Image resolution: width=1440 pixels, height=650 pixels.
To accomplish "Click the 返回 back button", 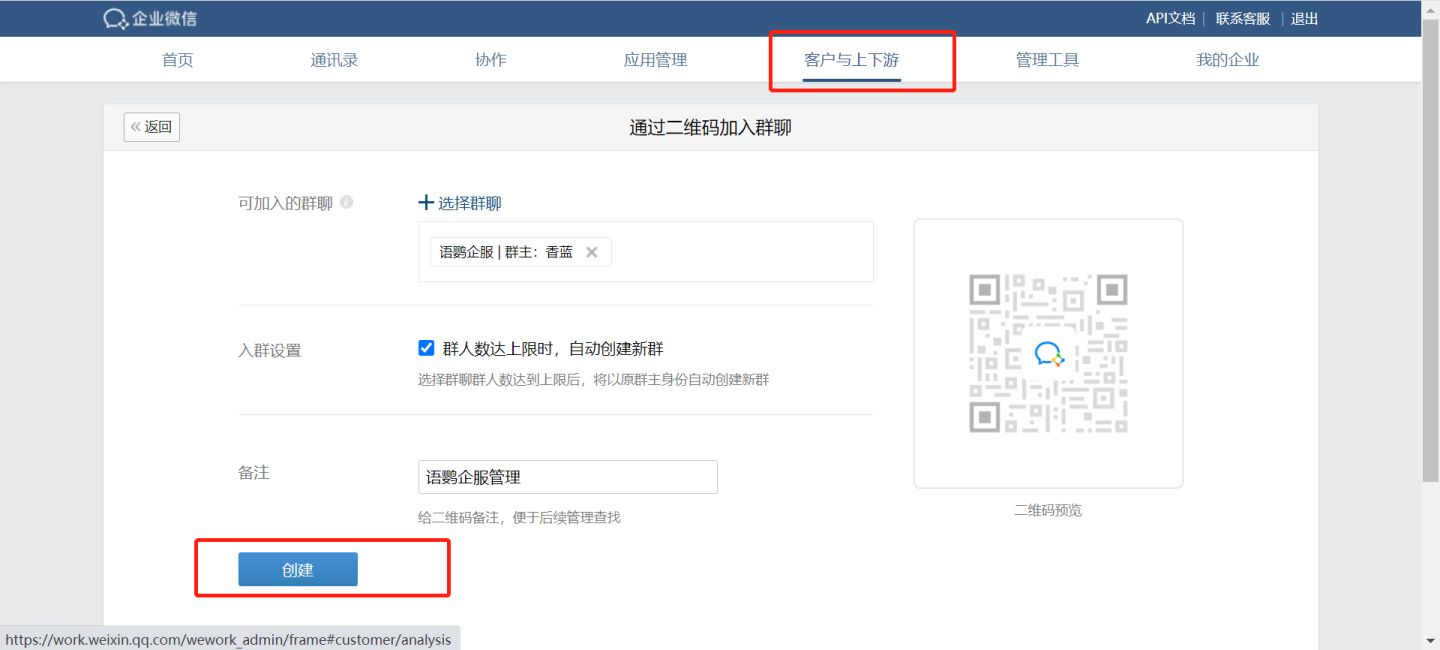I will coord(152,127).
